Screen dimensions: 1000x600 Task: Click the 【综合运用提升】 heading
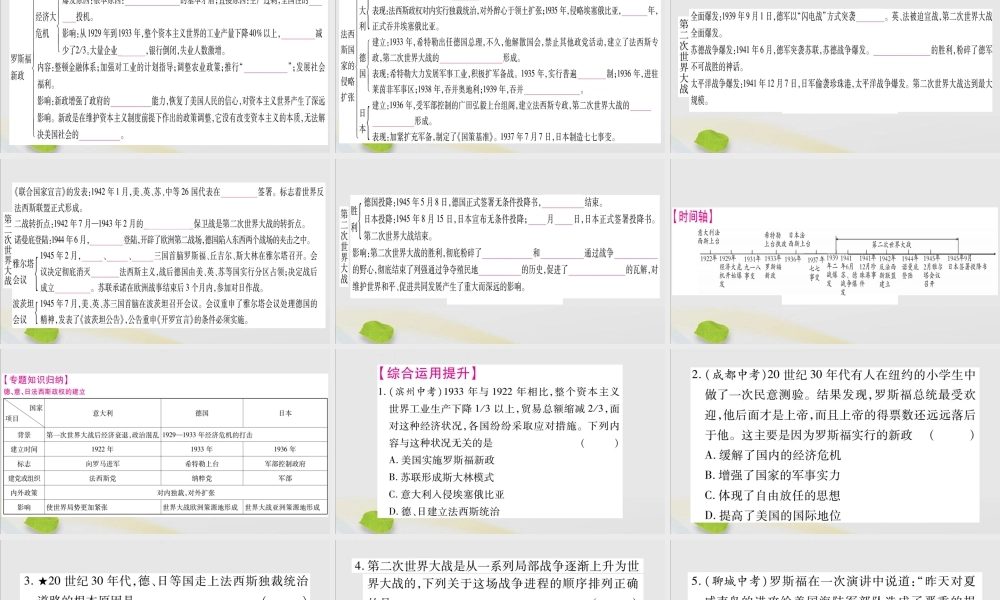tap(429, 374)
